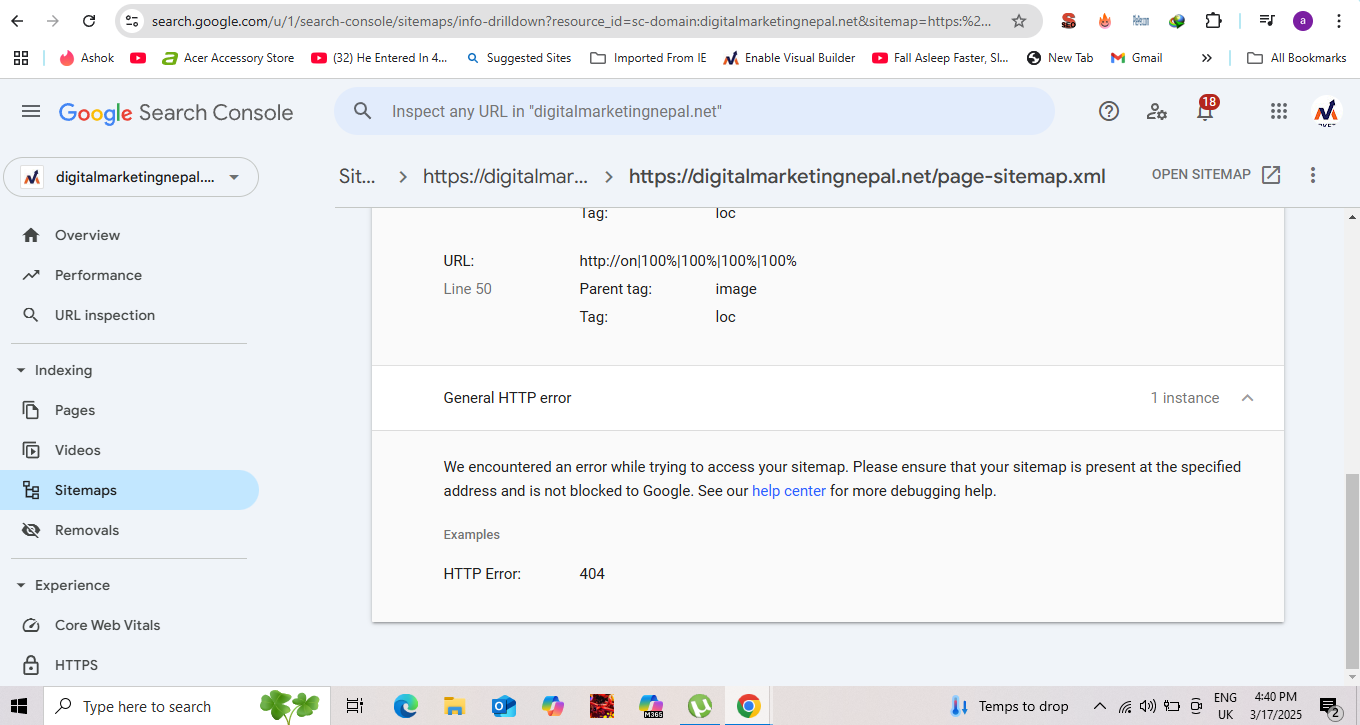Collapse the Experience sidebar section
The width and height of the screenshot is (1360, 725).
click(x=21, y=586)
